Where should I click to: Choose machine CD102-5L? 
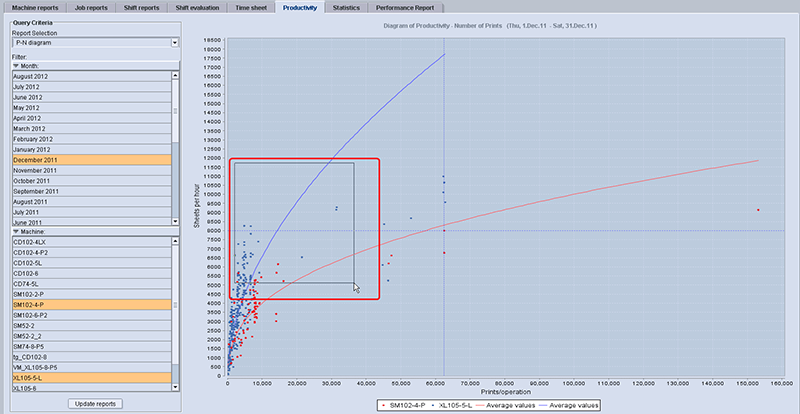pos(92,263)
